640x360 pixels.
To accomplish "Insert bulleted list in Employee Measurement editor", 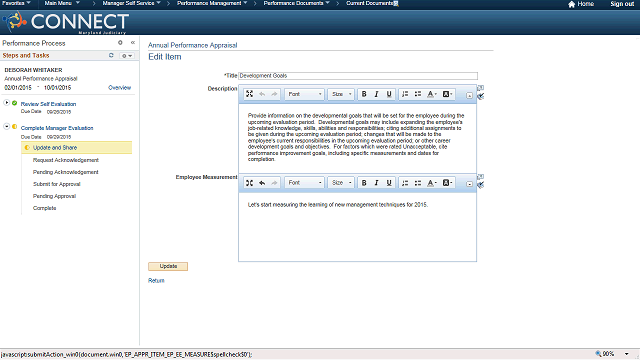I will coord(418,182).
